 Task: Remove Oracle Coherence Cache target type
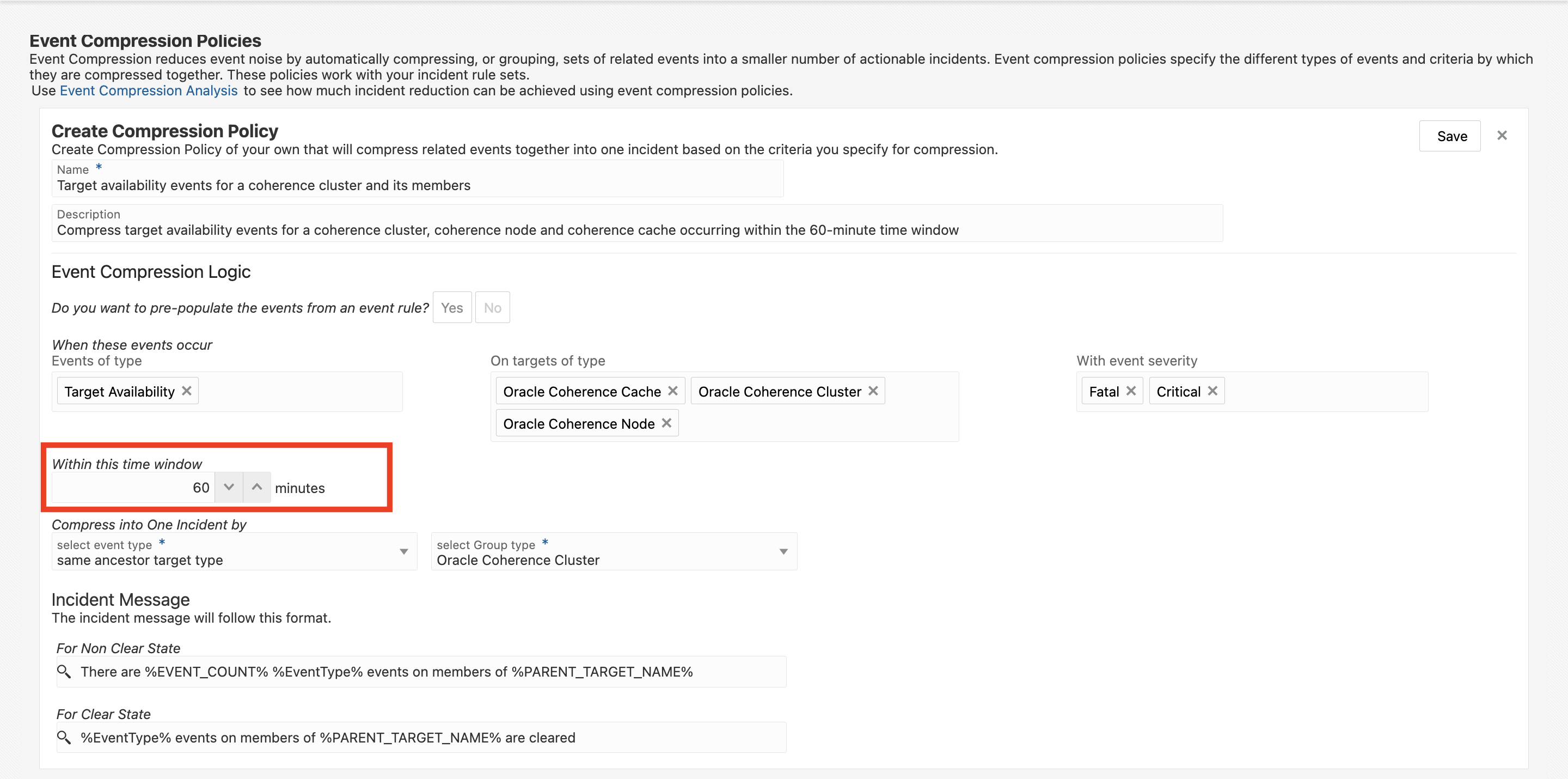tap(672, 391)
